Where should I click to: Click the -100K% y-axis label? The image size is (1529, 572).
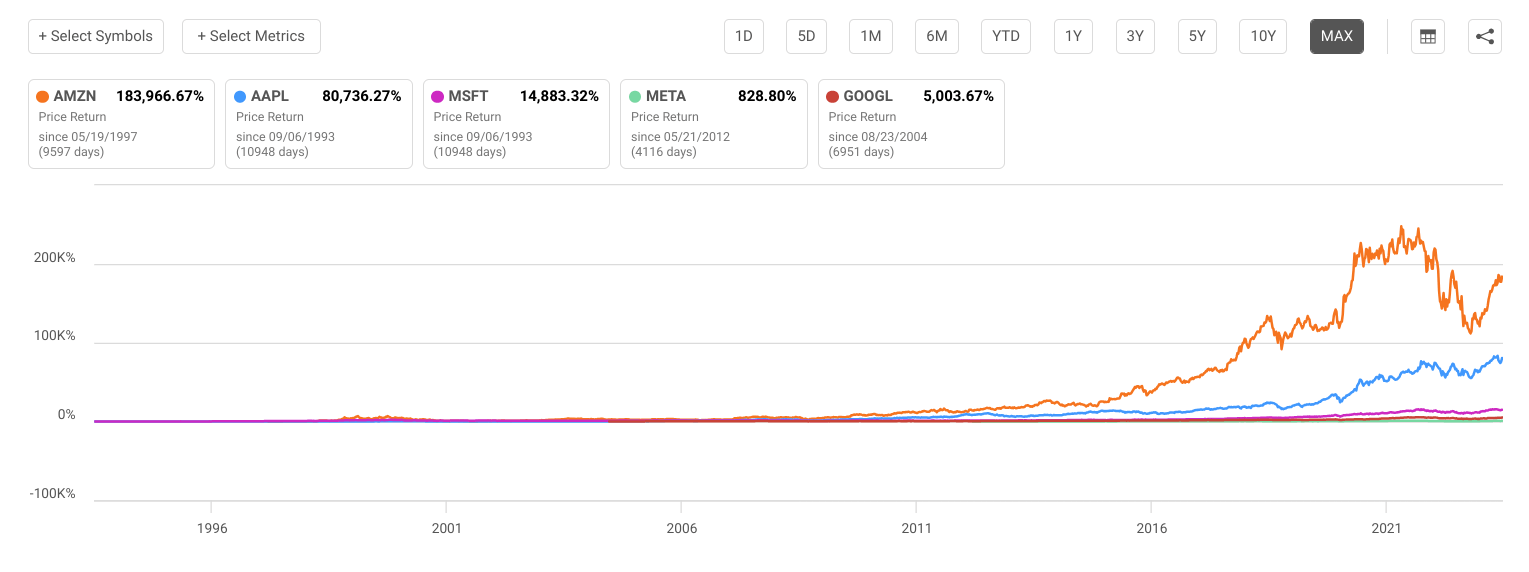tap(53, 494)
